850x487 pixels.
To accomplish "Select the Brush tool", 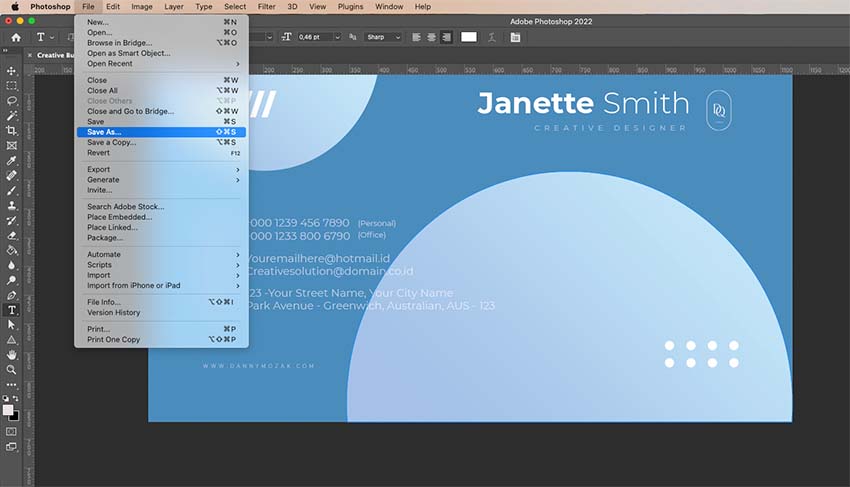I will point(11,190).
